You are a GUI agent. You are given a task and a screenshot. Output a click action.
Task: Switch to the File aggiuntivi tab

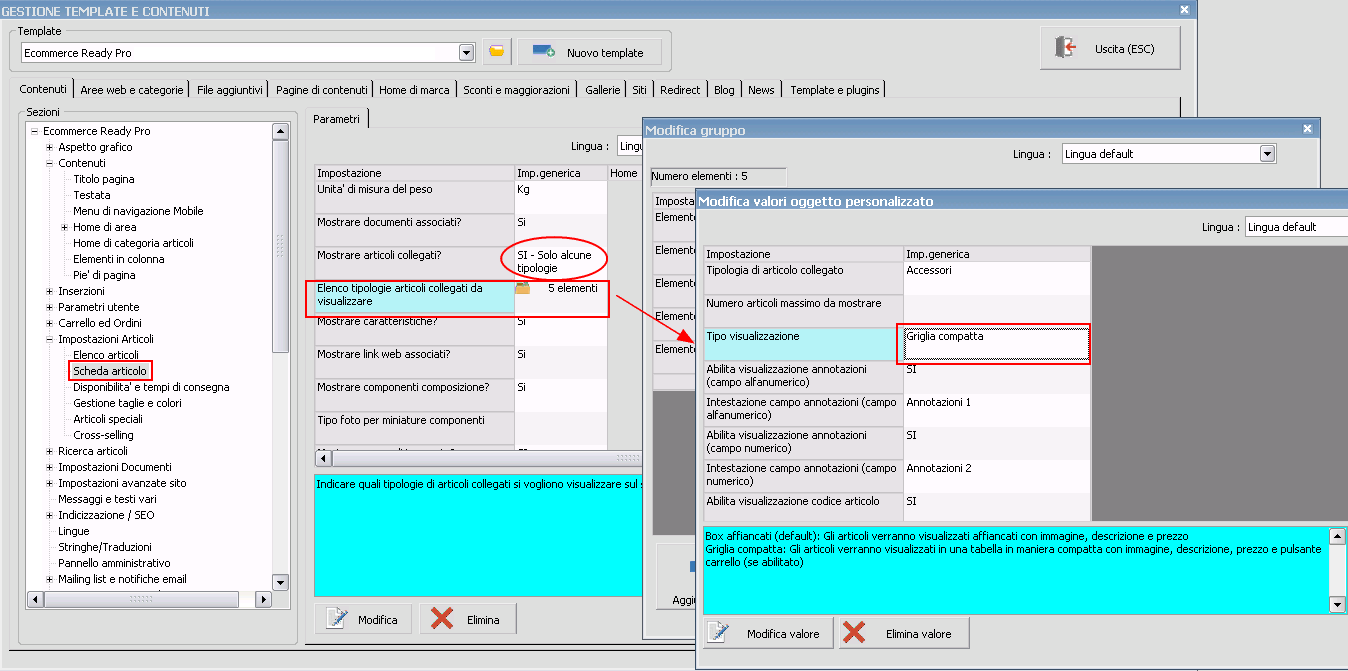tap(230, 90)
